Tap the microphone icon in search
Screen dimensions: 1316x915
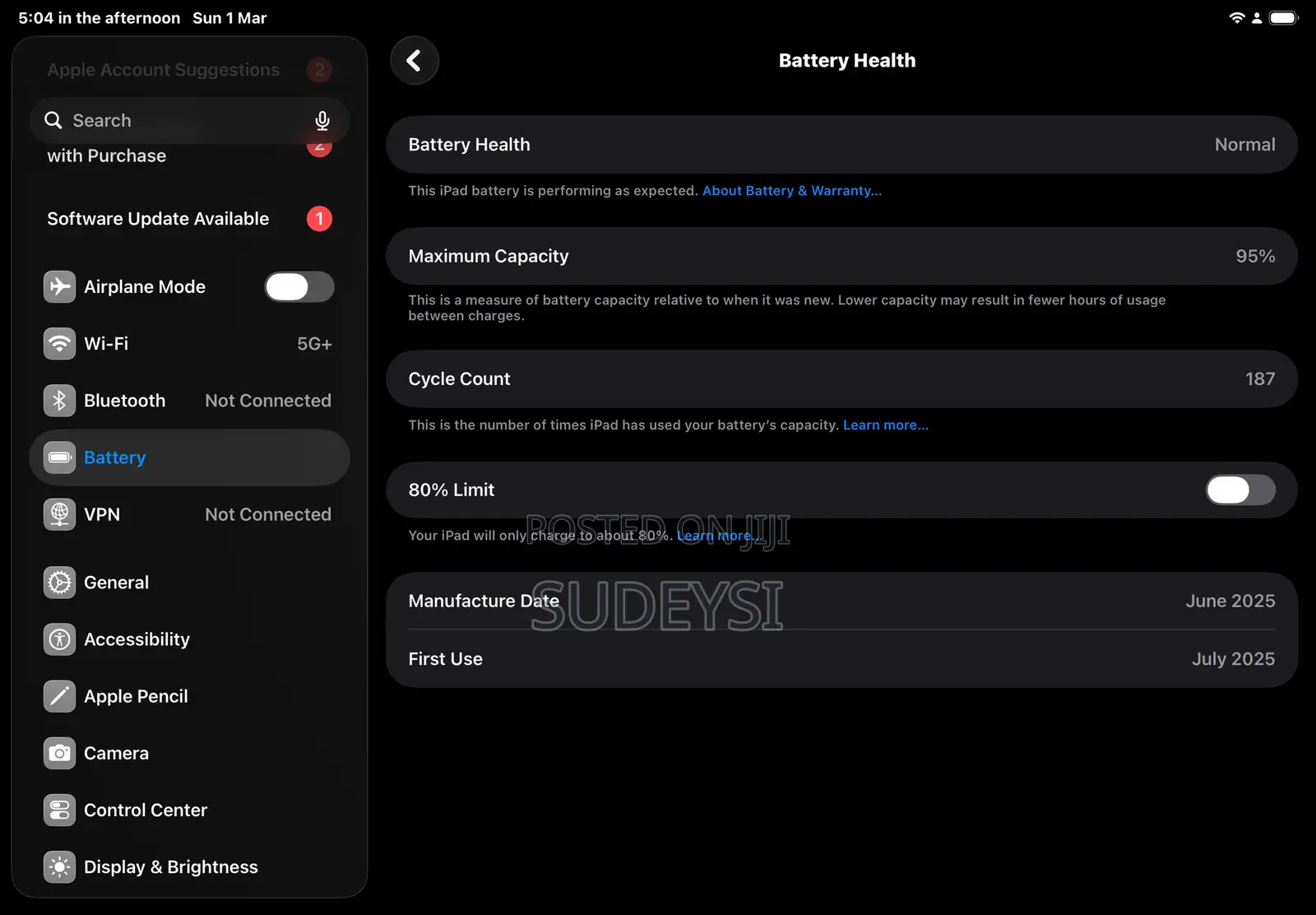[322, 121]
